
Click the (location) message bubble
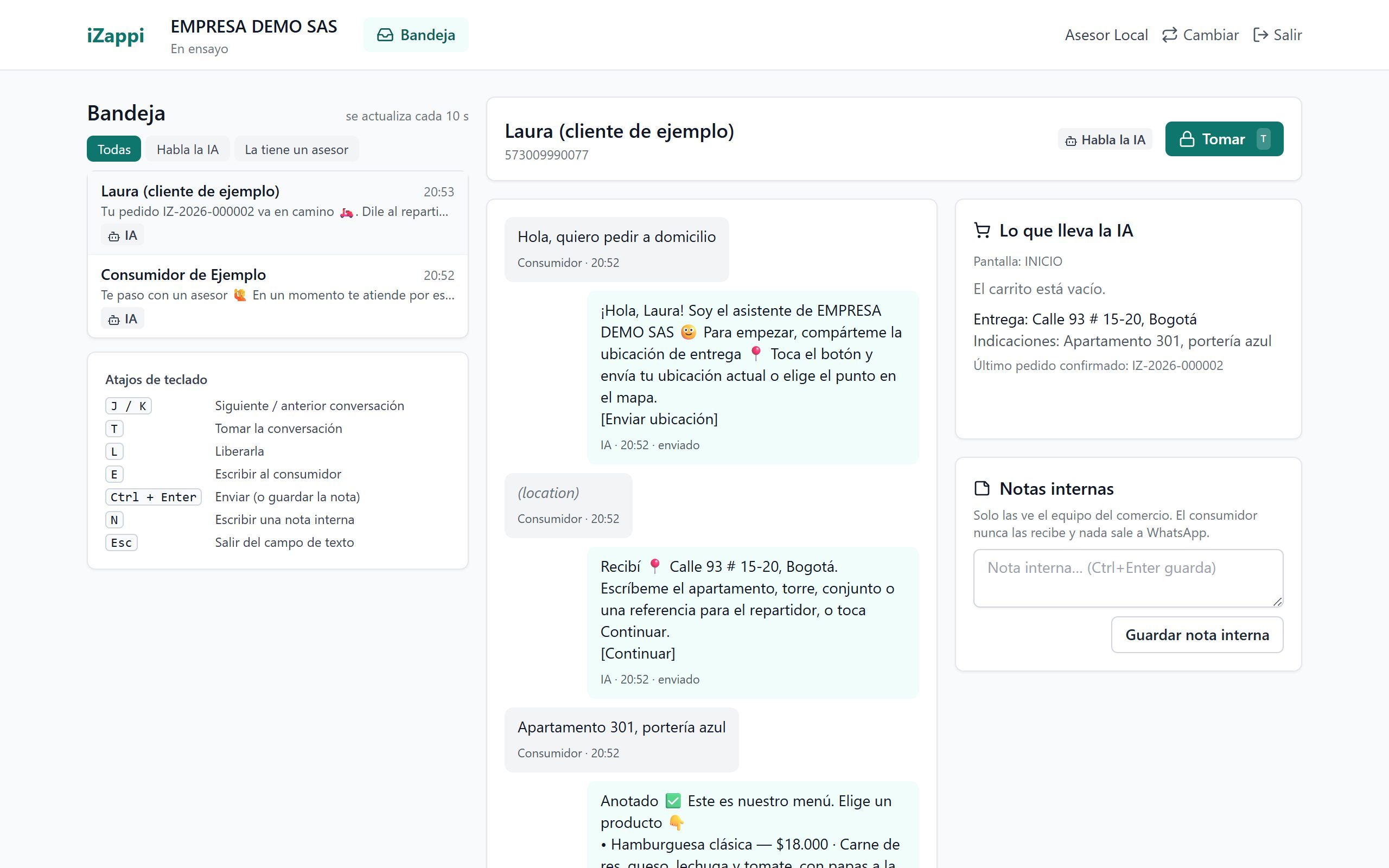pyautogui.click(x=568, y=505)
